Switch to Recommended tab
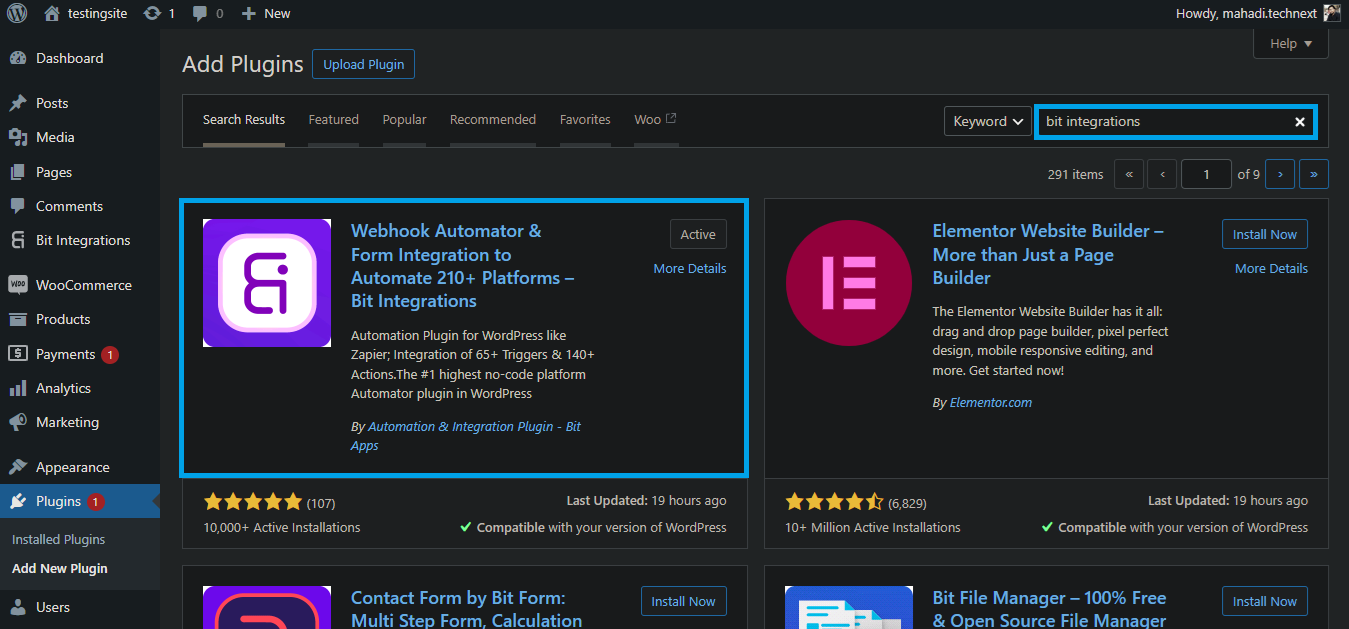 pyautogui.click(x=493, y=120)
